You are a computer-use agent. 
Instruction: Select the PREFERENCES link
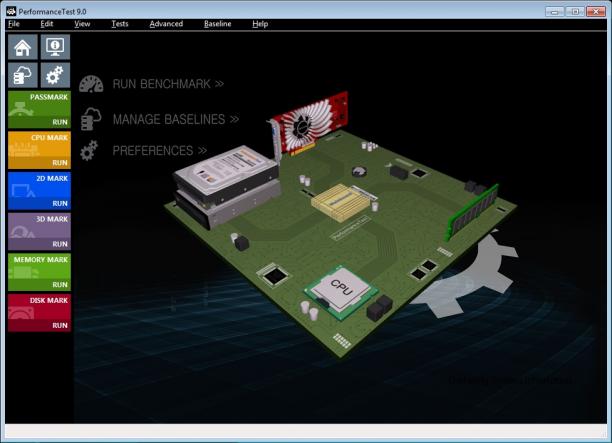pyautogui.click(x=160, y=151)
